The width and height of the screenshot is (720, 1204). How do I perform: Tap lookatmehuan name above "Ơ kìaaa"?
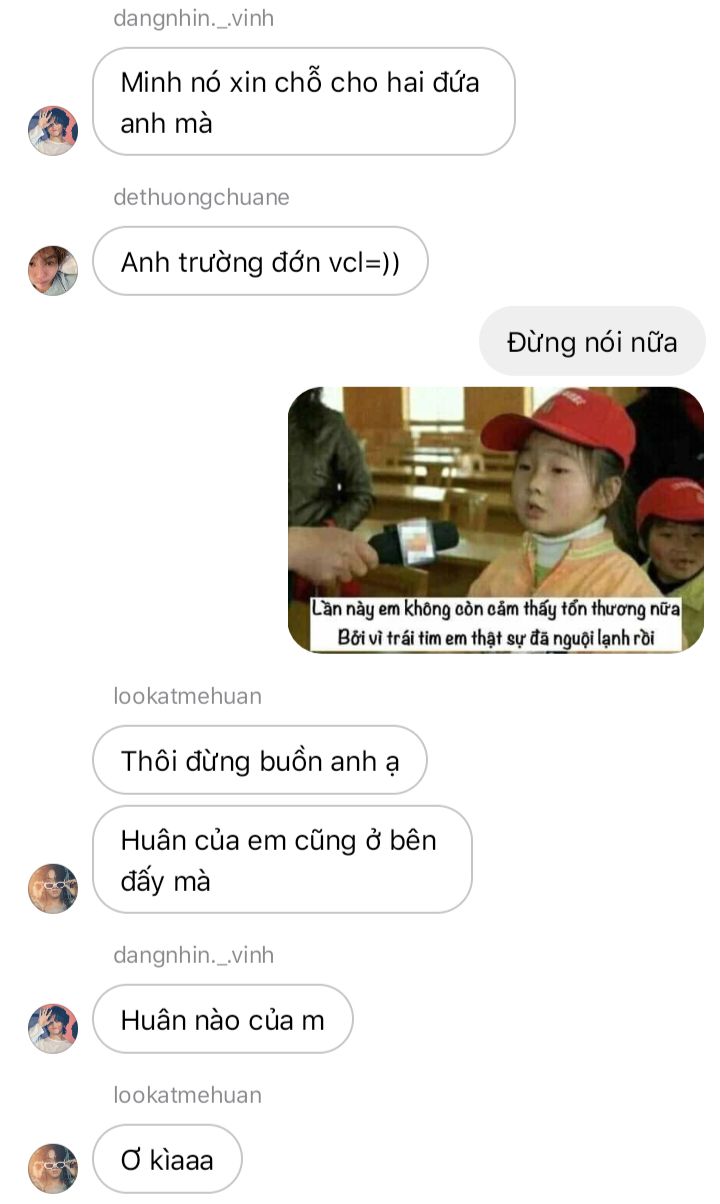coord(187,1095)
